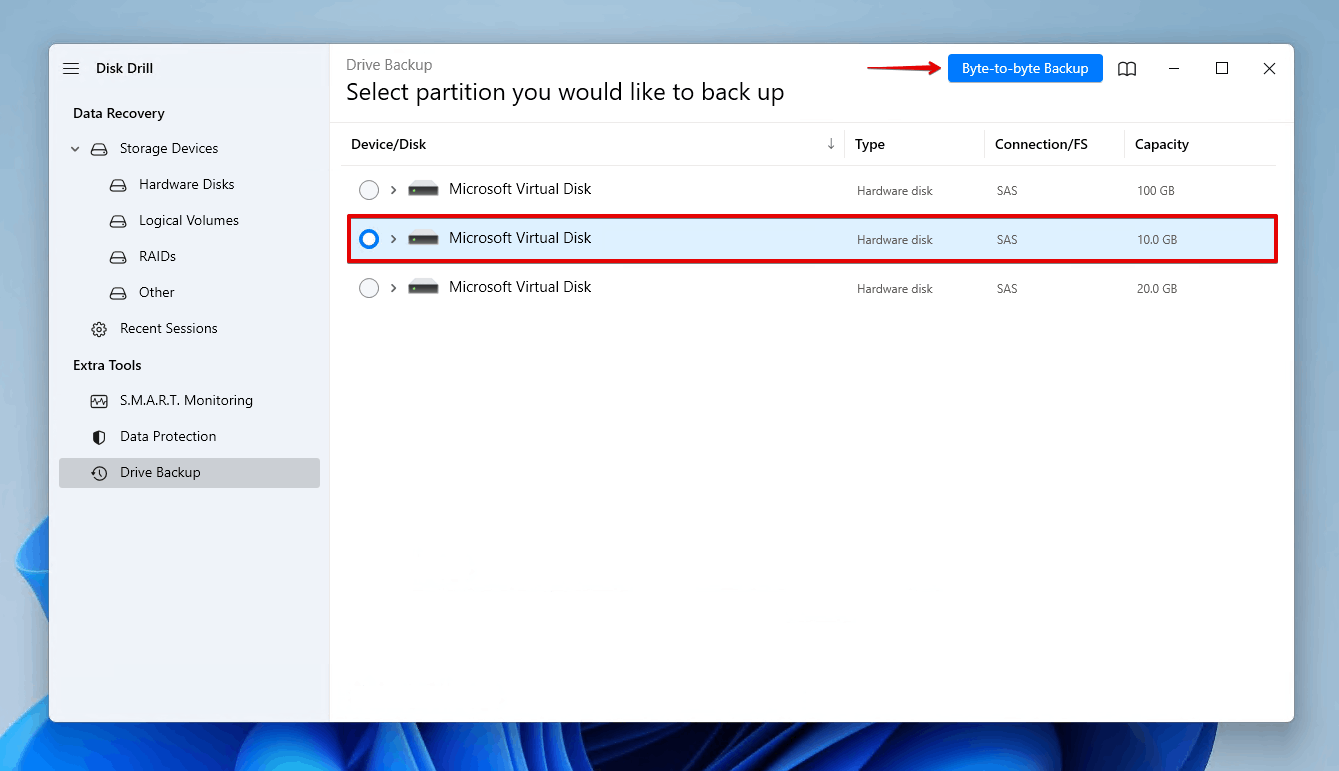Go to Logical Volumes
The image size is (1339, 771).
coord(189,220)
